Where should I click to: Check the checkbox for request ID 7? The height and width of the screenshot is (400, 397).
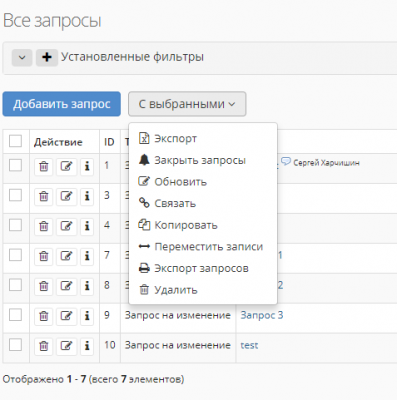click(15, 255)
